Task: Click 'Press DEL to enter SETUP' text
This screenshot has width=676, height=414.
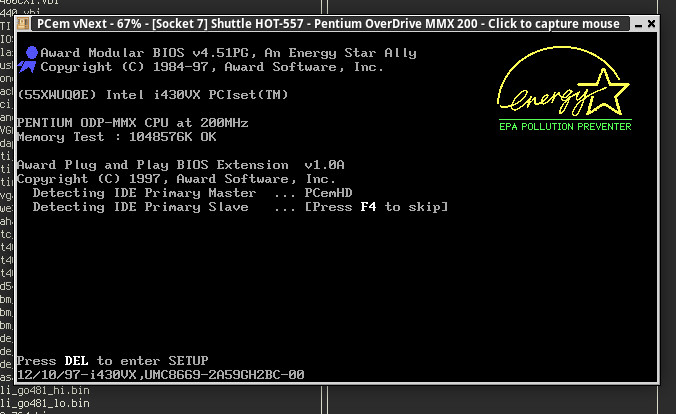Action: coord(113,361)
